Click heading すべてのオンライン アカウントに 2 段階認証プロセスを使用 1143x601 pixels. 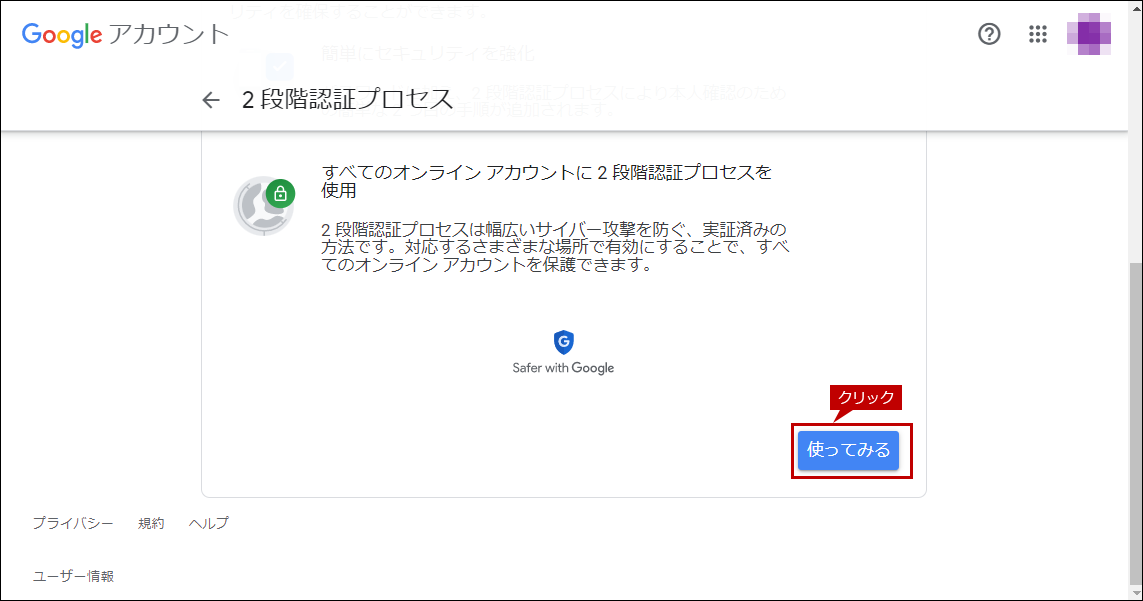coord(547,181)
